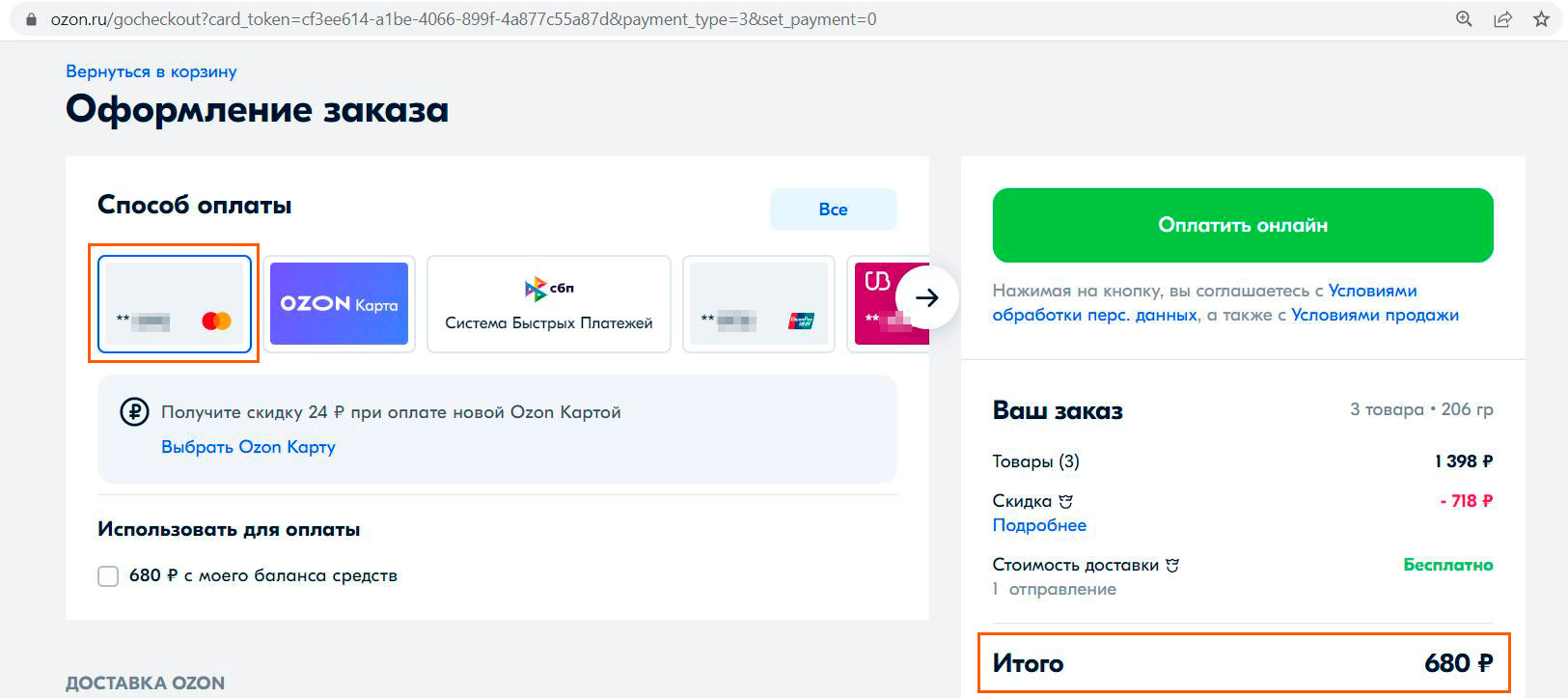Click the share page icon in address bar
1568x698 pixels.
pos(1502,19)
